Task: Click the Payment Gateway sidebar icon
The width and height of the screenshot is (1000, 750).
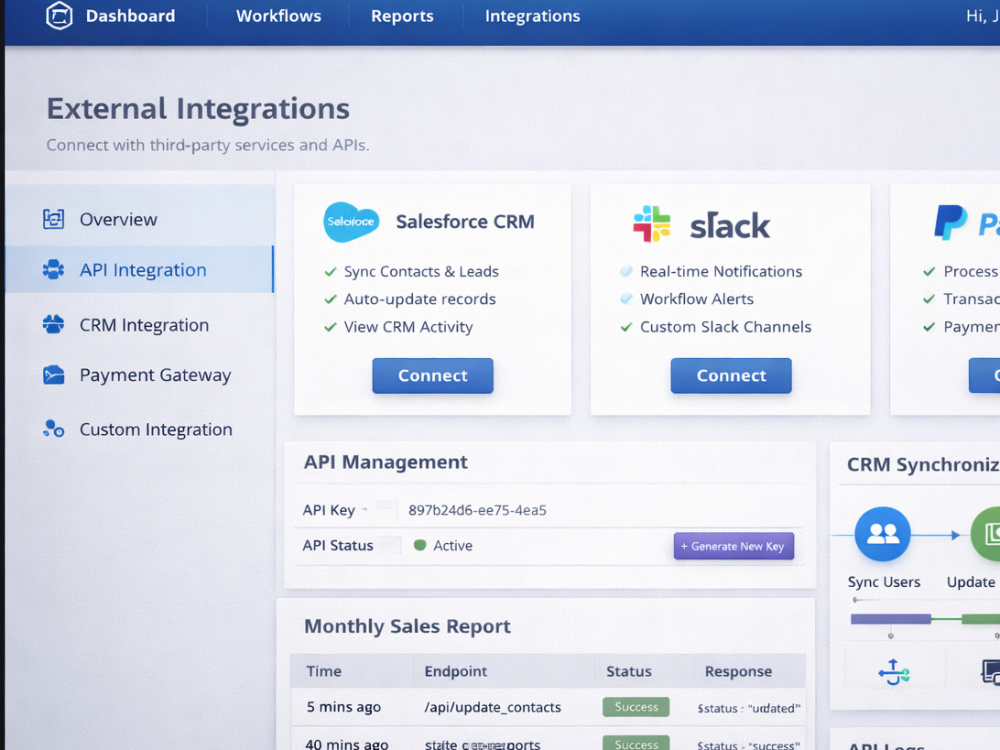Action: 54,375
